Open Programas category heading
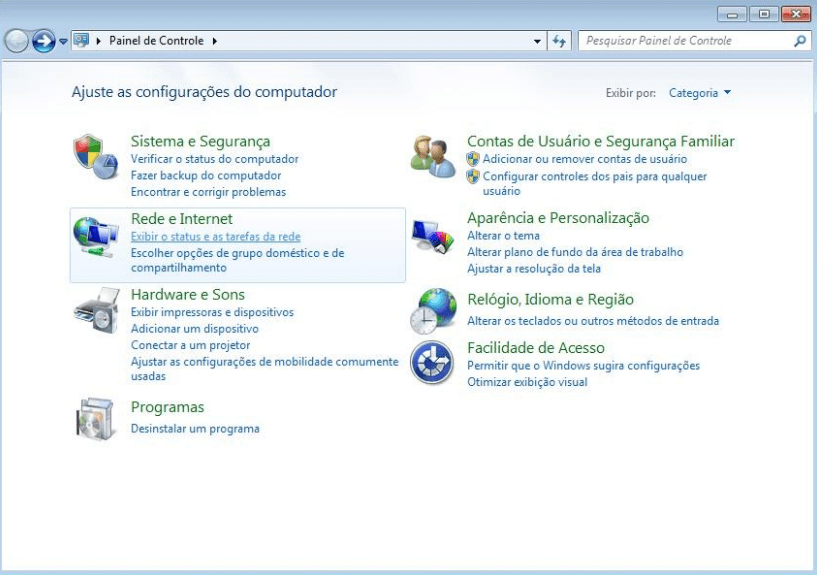Viewport: 817px width, 575px height. (167, 407)
